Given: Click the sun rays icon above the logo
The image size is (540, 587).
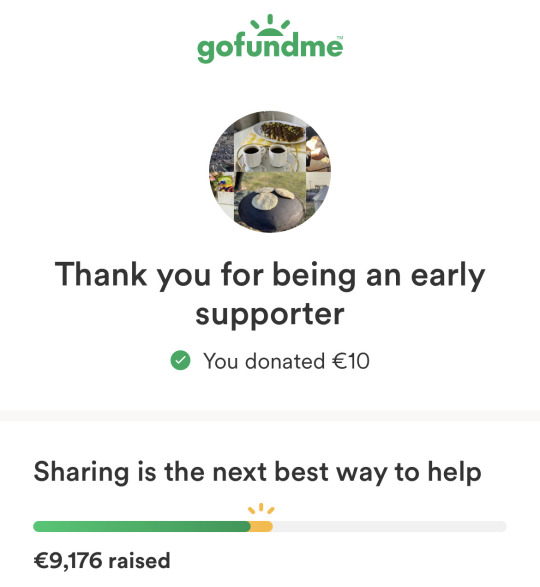Looking at the screenshot, I should (270, 24).
